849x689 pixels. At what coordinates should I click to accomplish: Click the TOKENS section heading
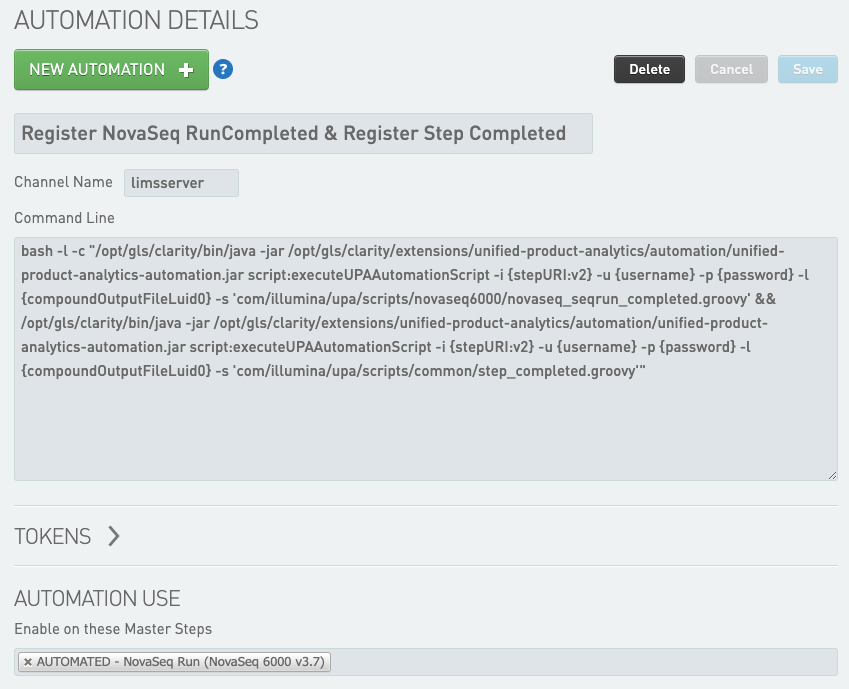click(x=53, y=536)
